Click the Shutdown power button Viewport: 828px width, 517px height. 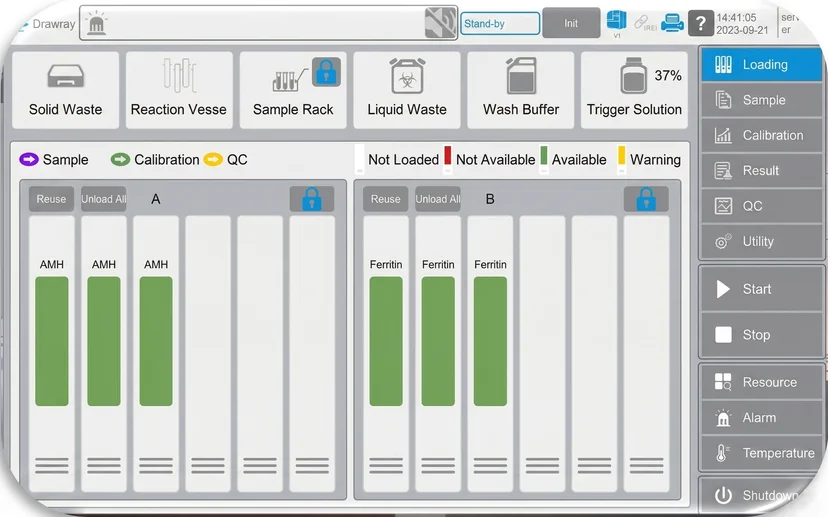pos(761,495)
